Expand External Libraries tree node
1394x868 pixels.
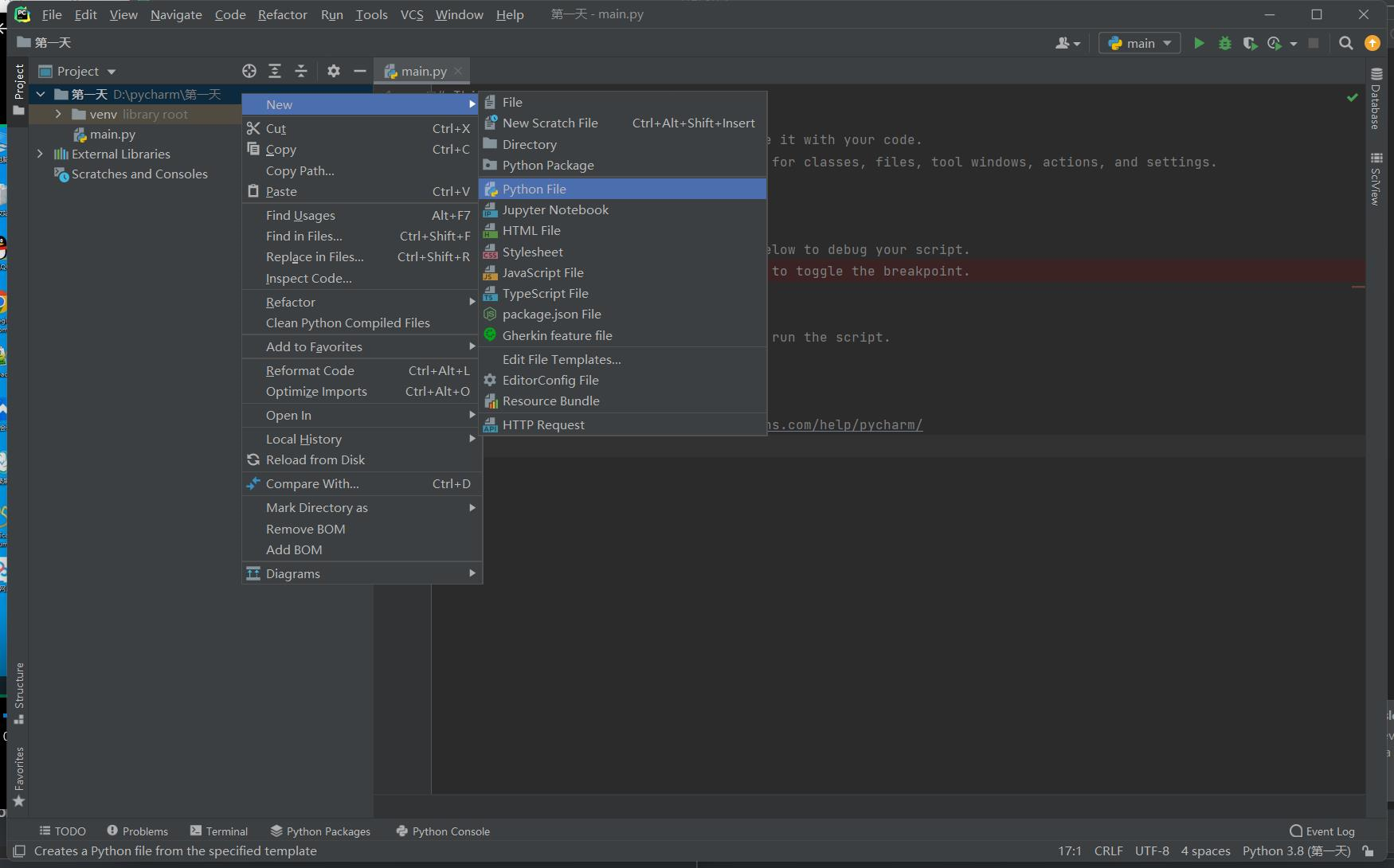[40, 154]
